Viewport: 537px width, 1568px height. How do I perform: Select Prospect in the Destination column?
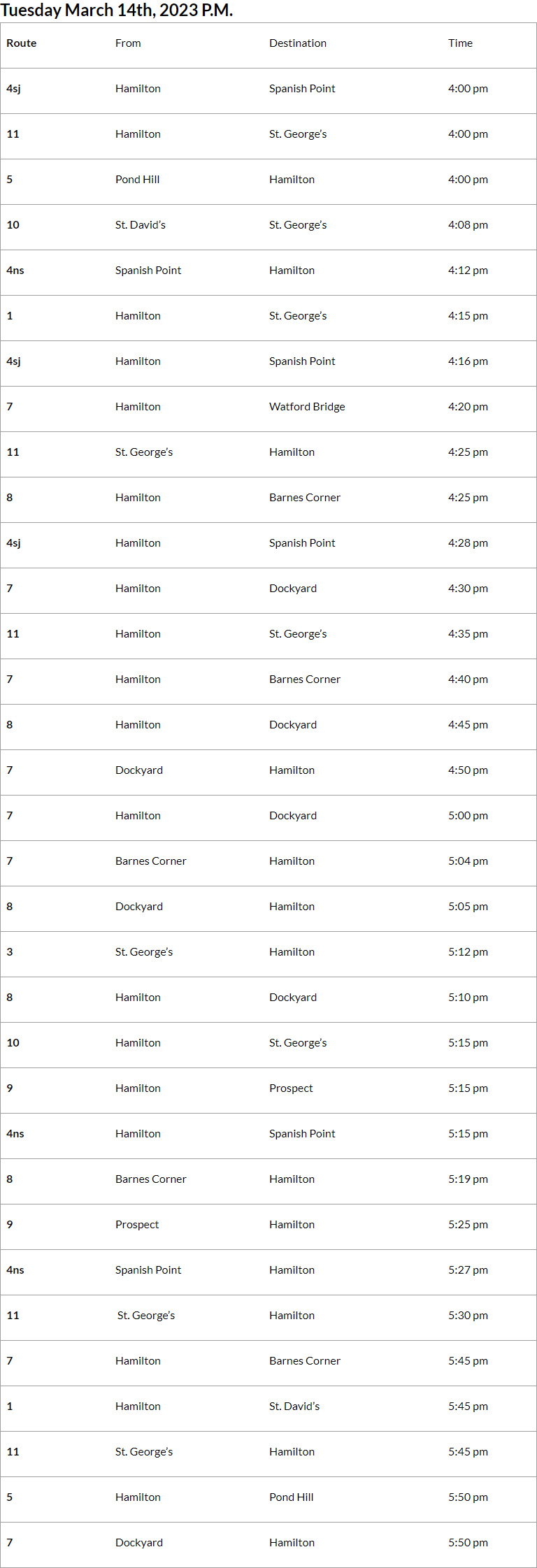[x=291, y=1088]
